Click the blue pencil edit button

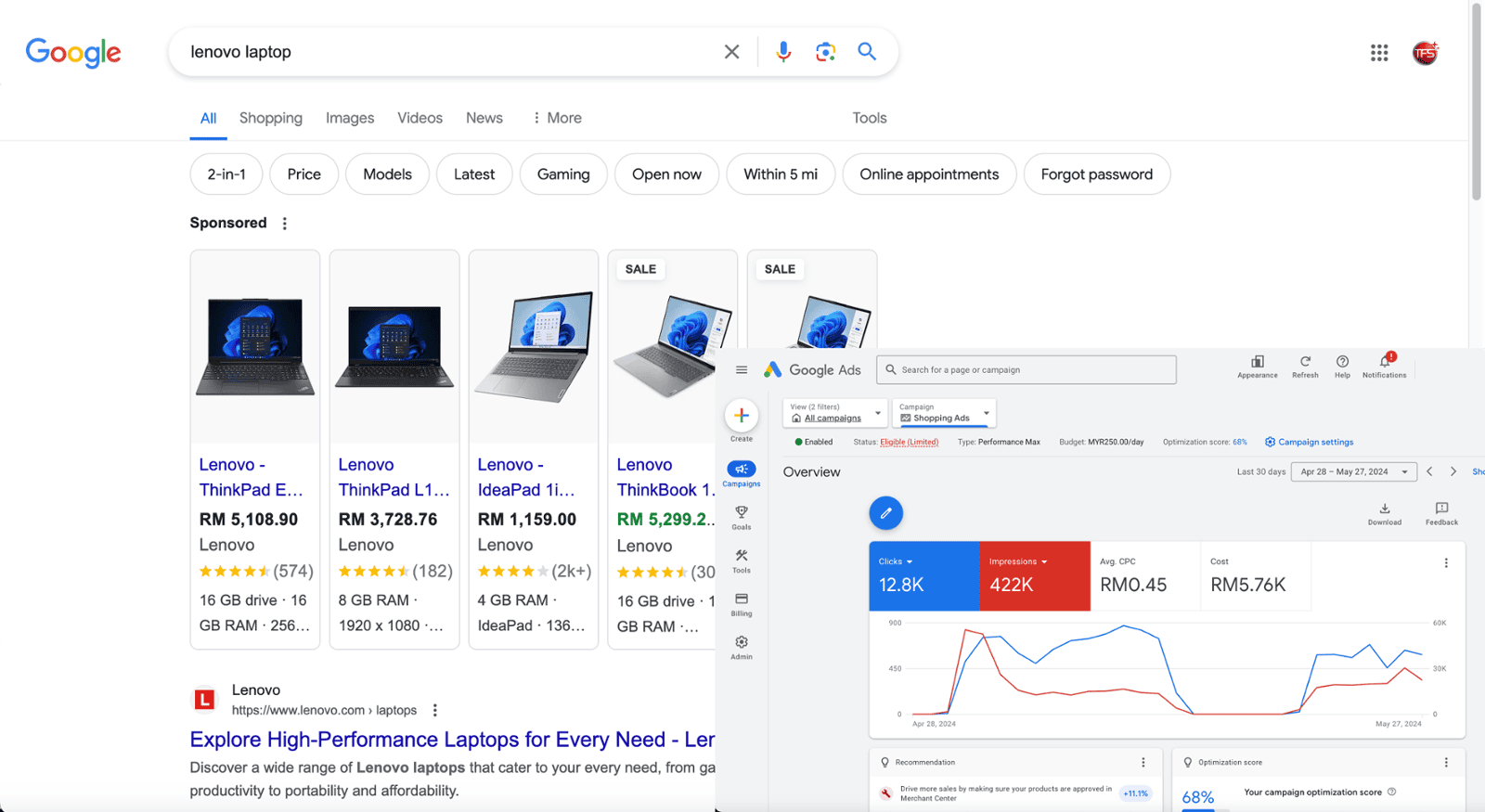click(885, 513)
